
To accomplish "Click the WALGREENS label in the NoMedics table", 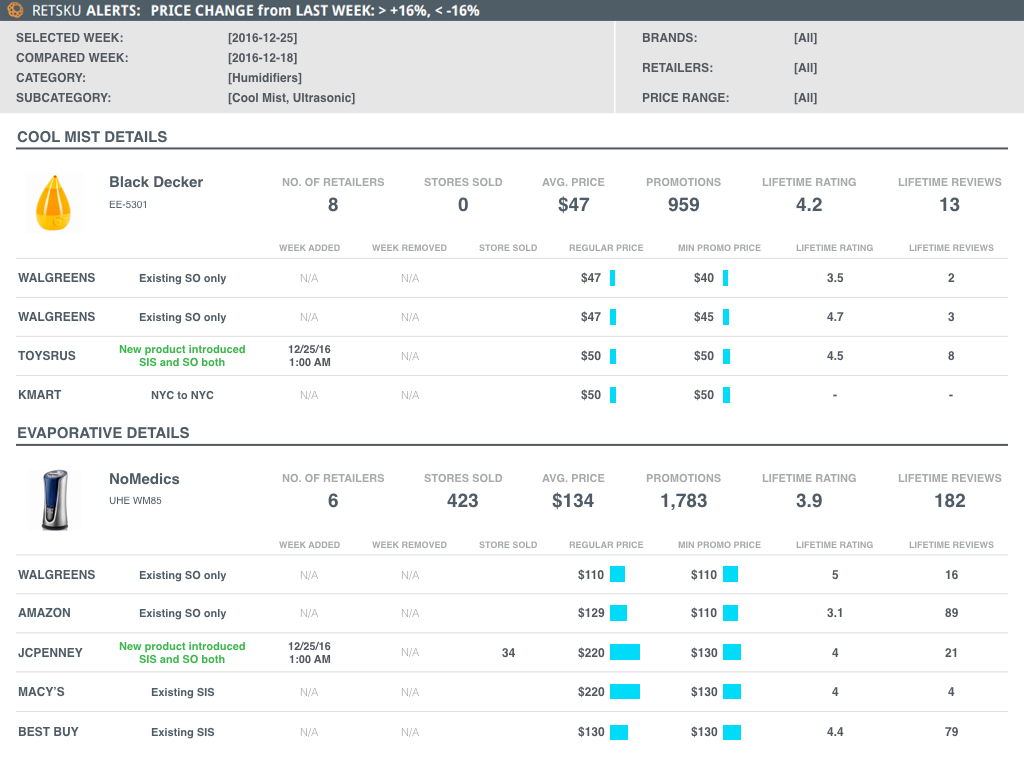I will [x=57, y=575].
